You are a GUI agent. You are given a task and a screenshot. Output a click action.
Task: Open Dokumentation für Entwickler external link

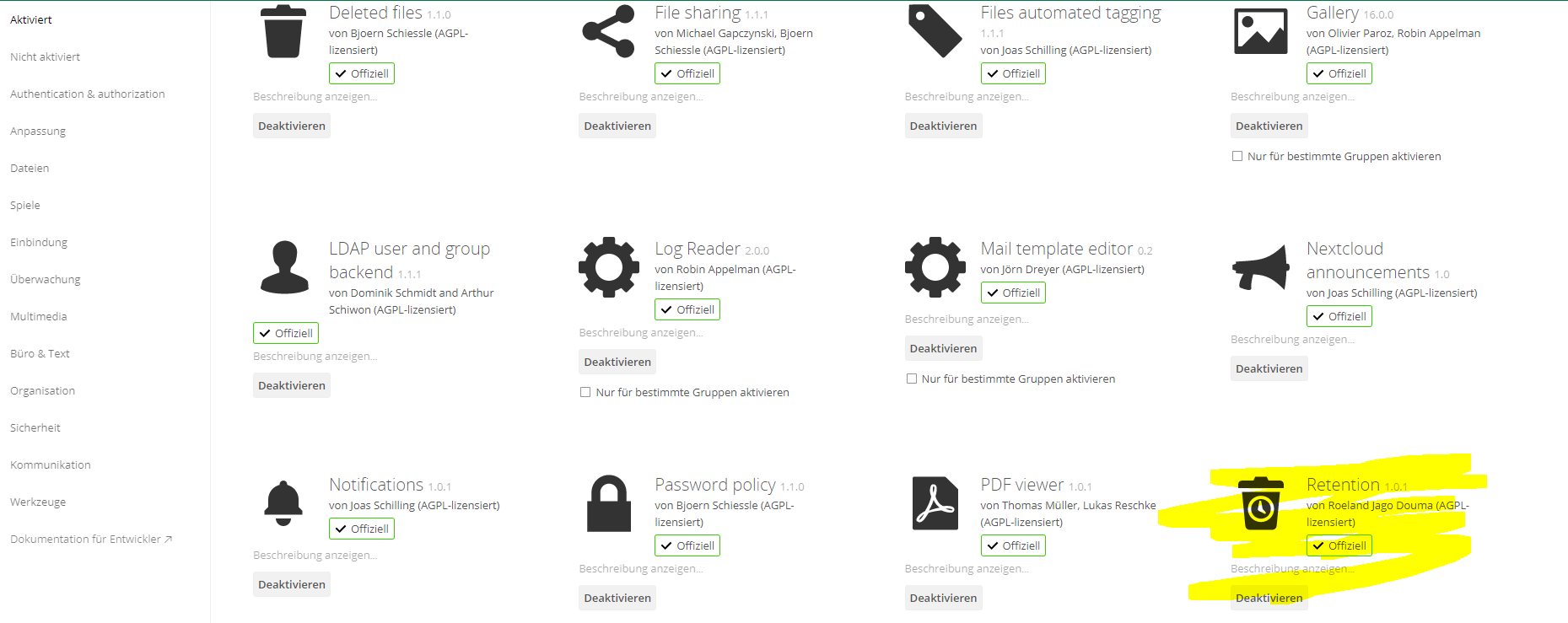pyautogui.click(x=90, y=539)
